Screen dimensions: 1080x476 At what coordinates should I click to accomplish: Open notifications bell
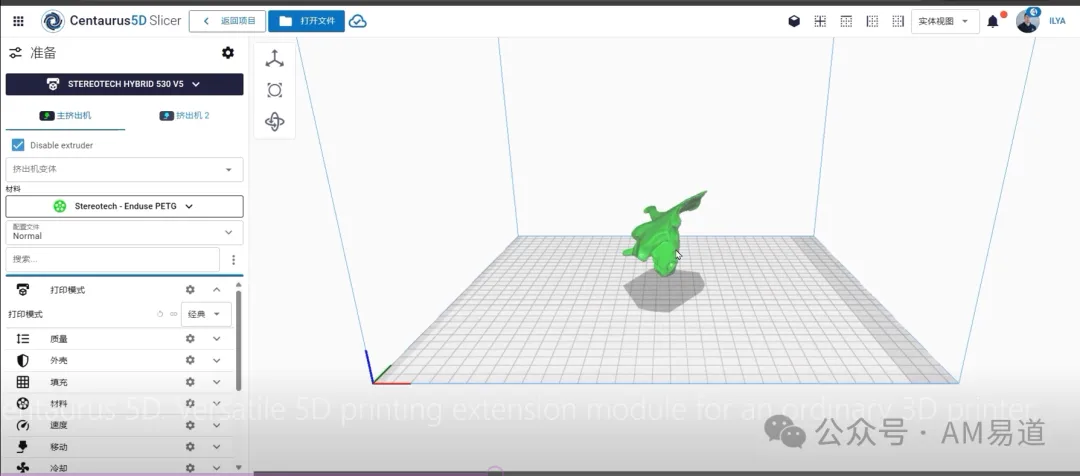coord(993,21)
